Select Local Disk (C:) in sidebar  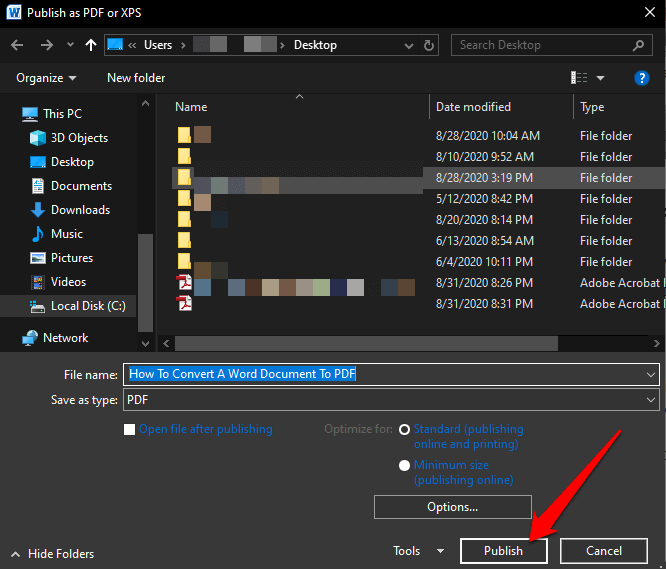(x=87, y=306)
